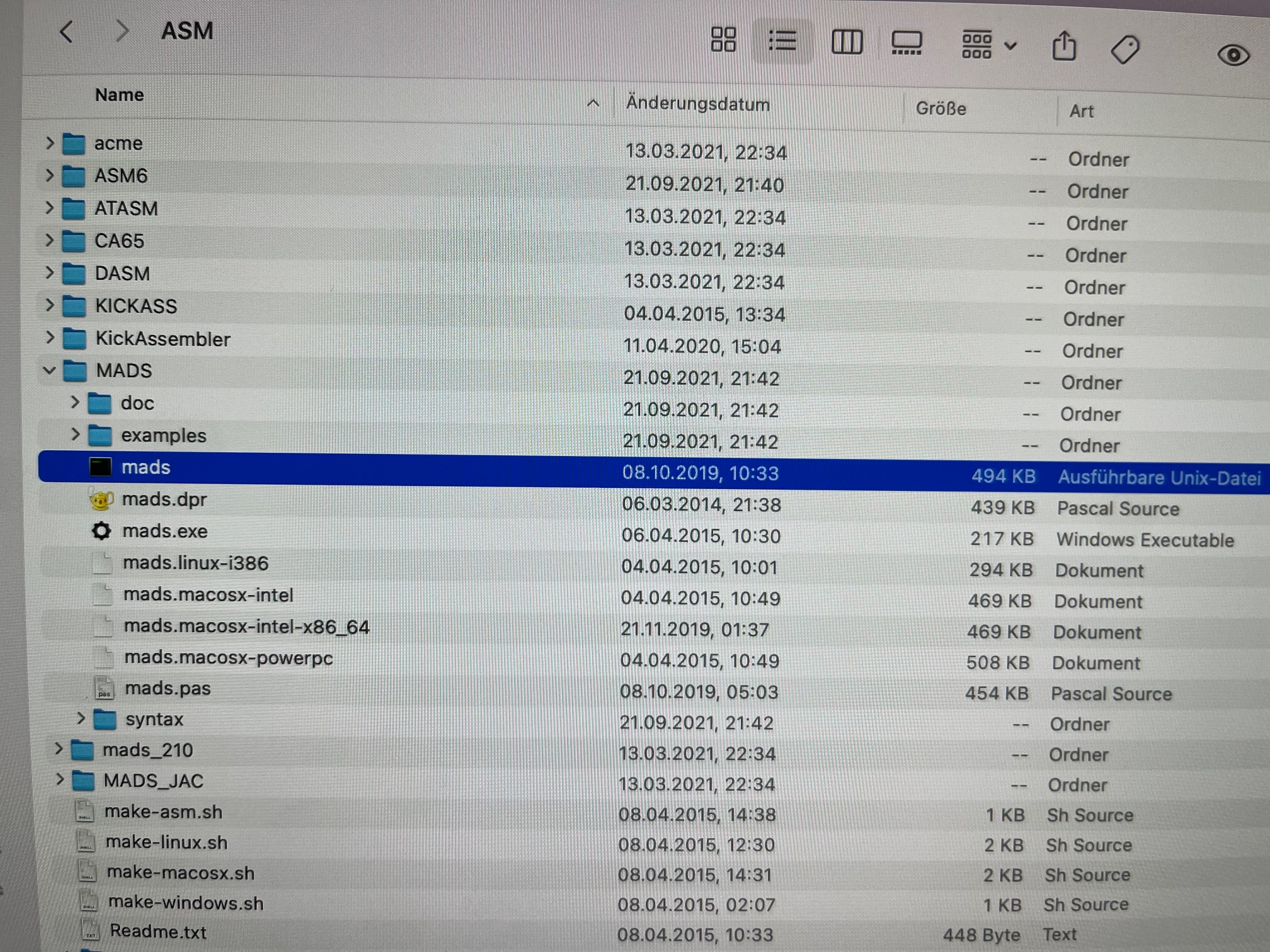Screen dimensions: 1270x952
Task: Select the Readme.txt file
Action: 157,931
